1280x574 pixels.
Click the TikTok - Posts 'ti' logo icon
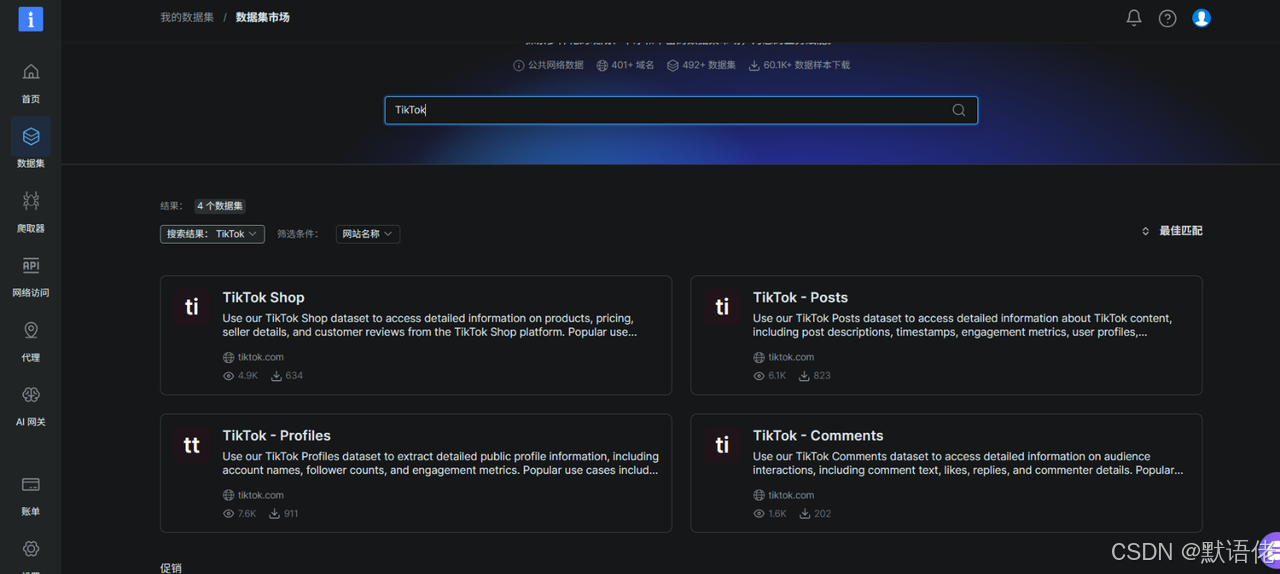[722, 306]
